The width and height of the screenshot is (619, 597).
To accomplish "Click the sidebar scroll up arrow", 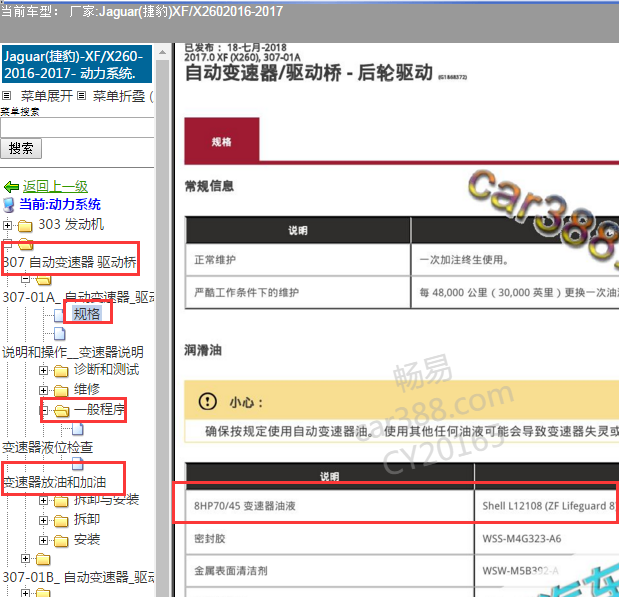I will pos(162,52).
